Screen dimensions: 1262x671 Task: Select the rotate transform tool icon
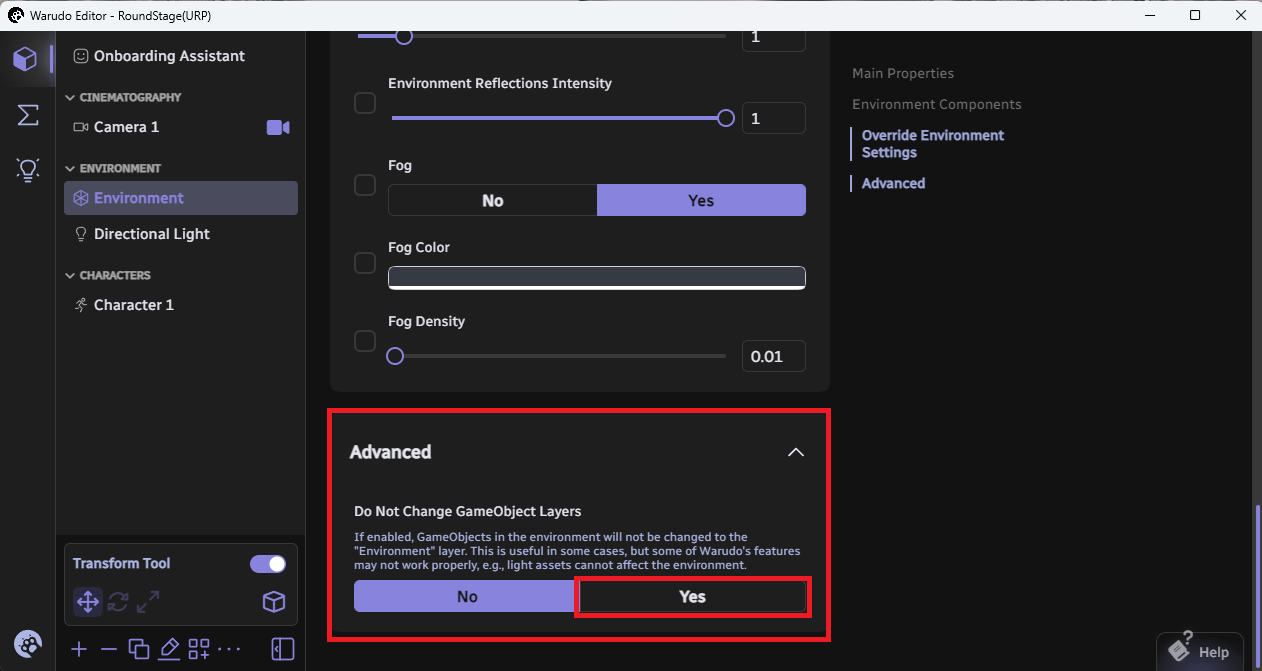[118, 601]
